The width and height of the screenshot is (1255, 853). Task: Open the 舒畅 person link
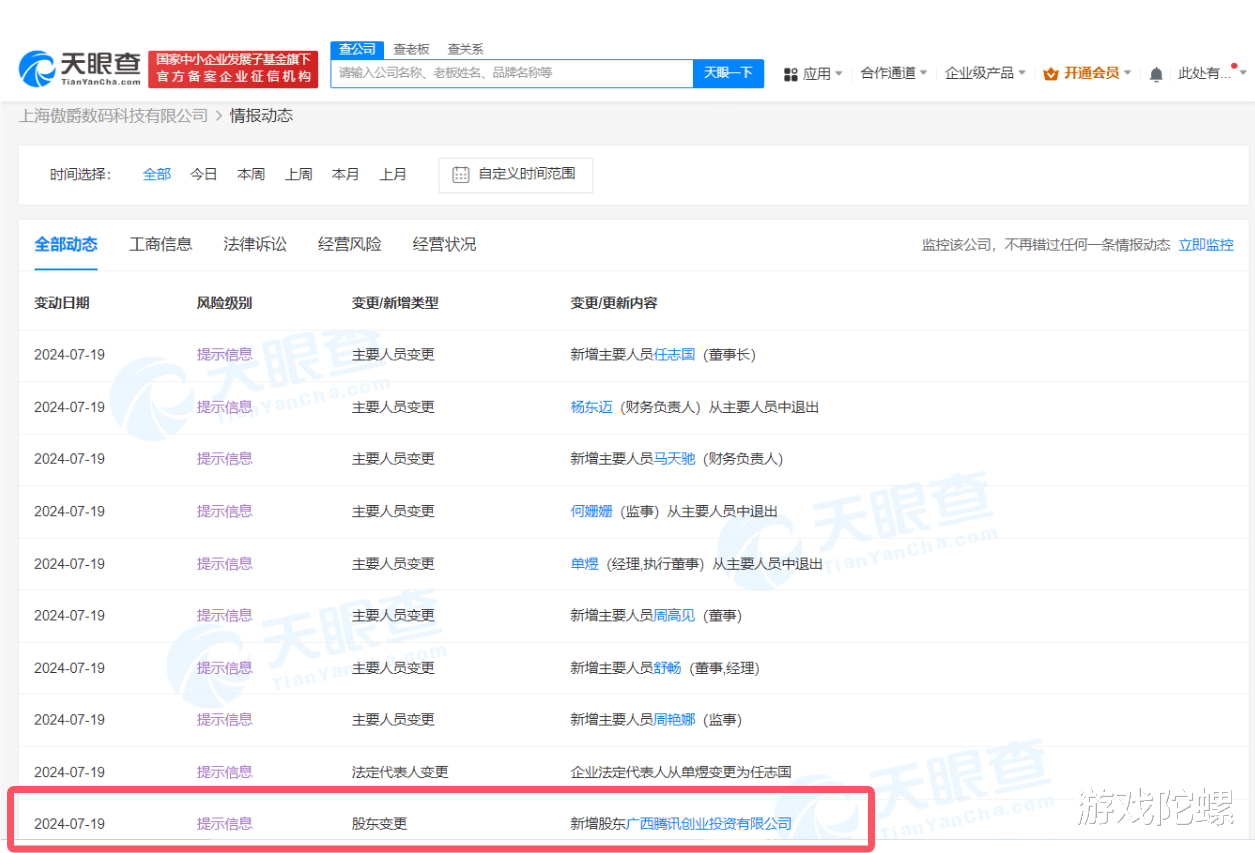point(667,668)
